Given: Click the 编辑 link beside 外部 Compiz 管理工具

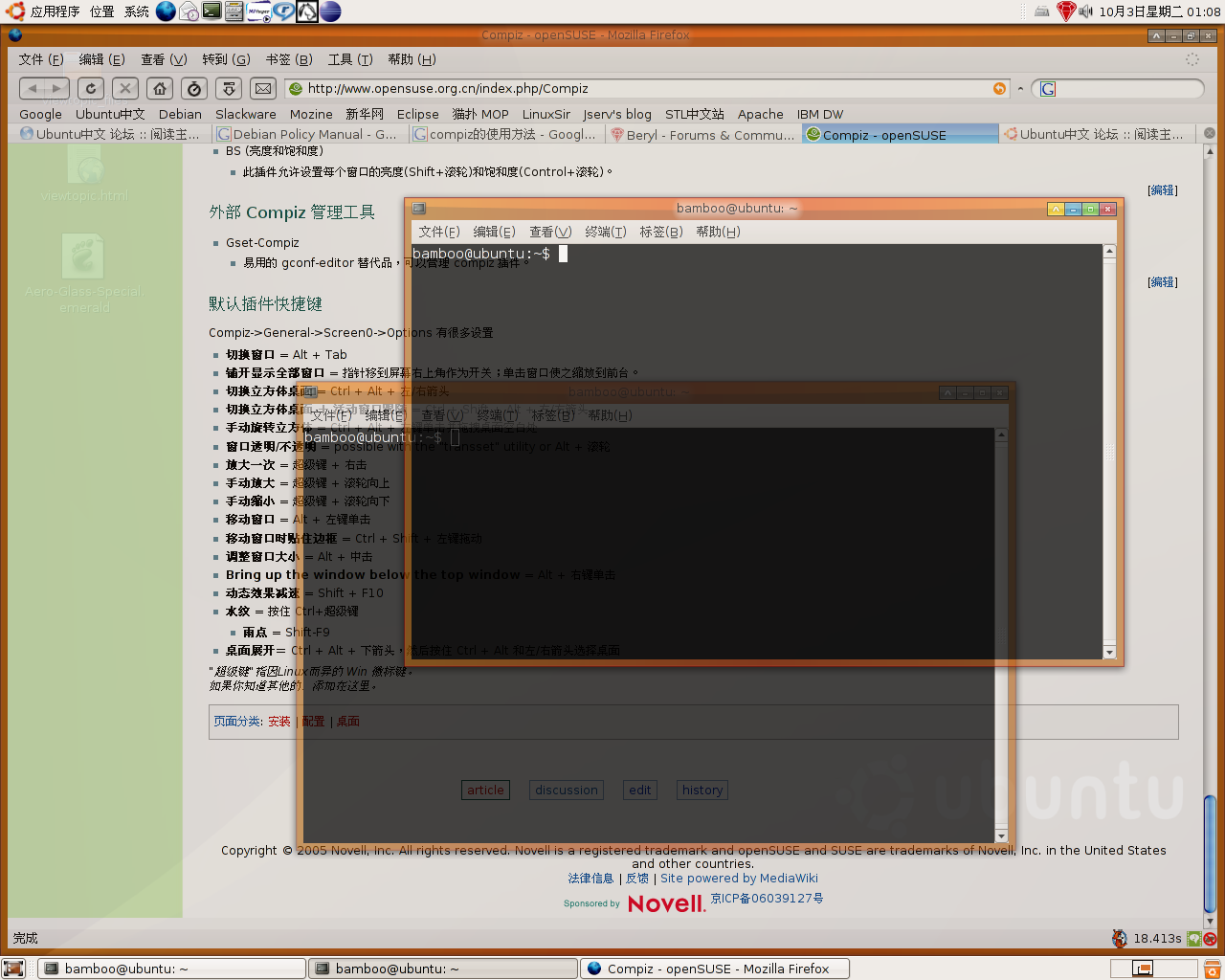Looking at the screenshot, I should tap(1163, 190).
